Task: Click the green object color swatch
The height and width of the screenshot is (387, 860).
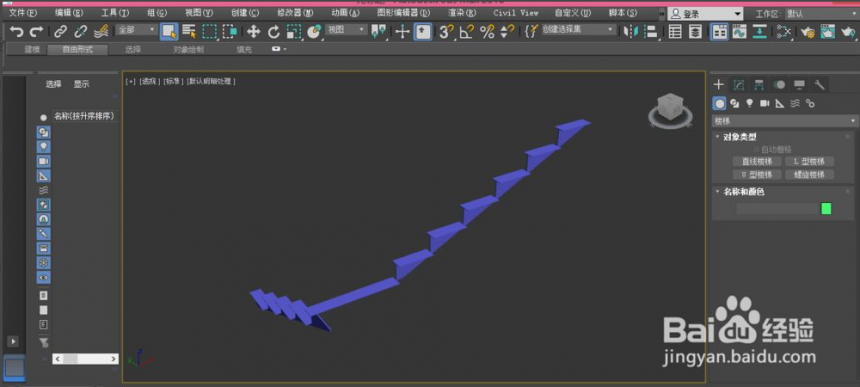Action: 826,208
